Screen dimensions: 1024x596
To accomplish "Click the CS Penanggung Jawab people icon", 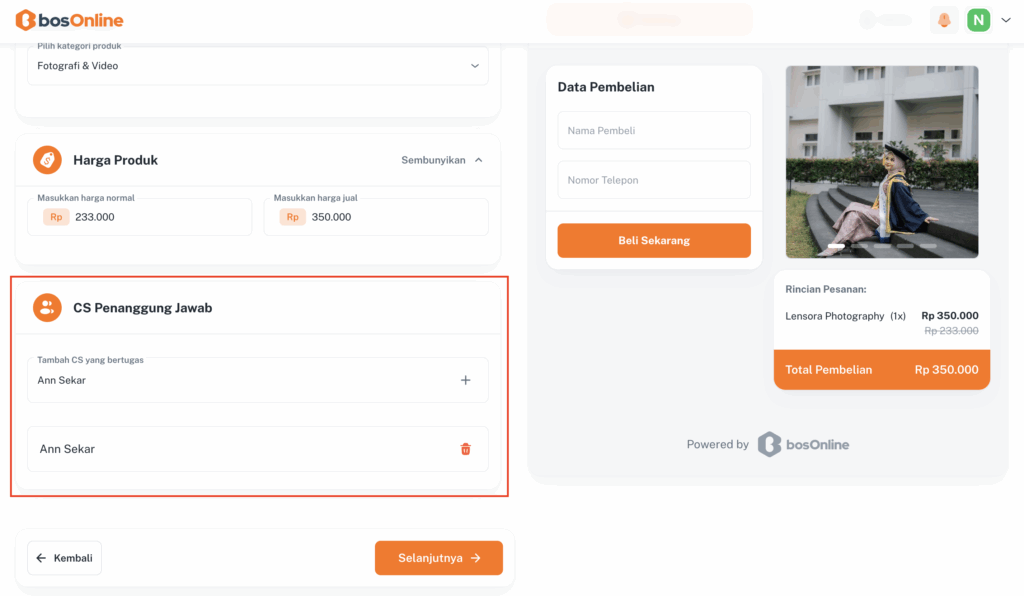I will 47,308.
